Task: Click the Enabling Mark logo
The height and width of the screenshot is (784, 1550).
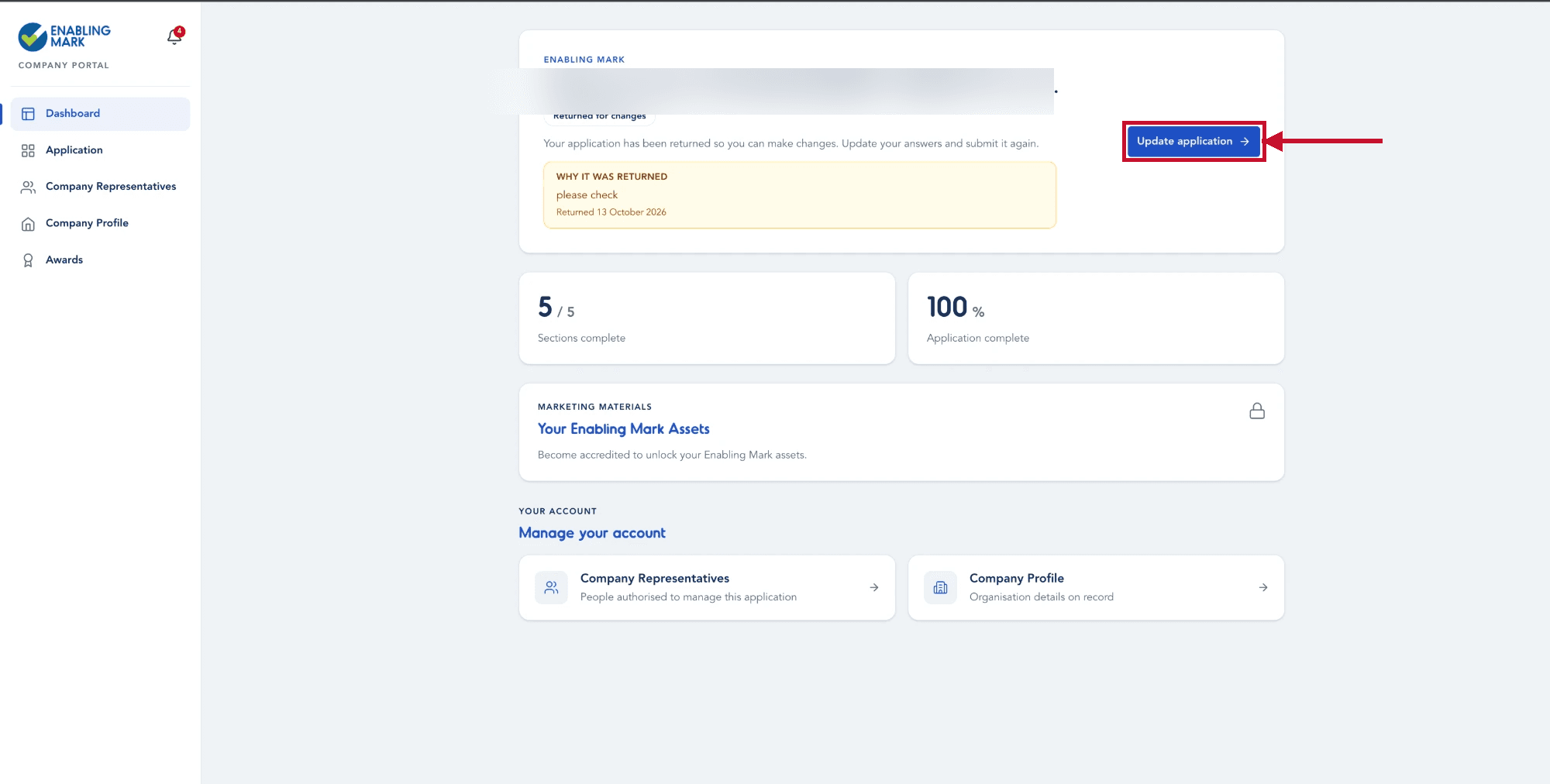Action: (x=64, y=36)
